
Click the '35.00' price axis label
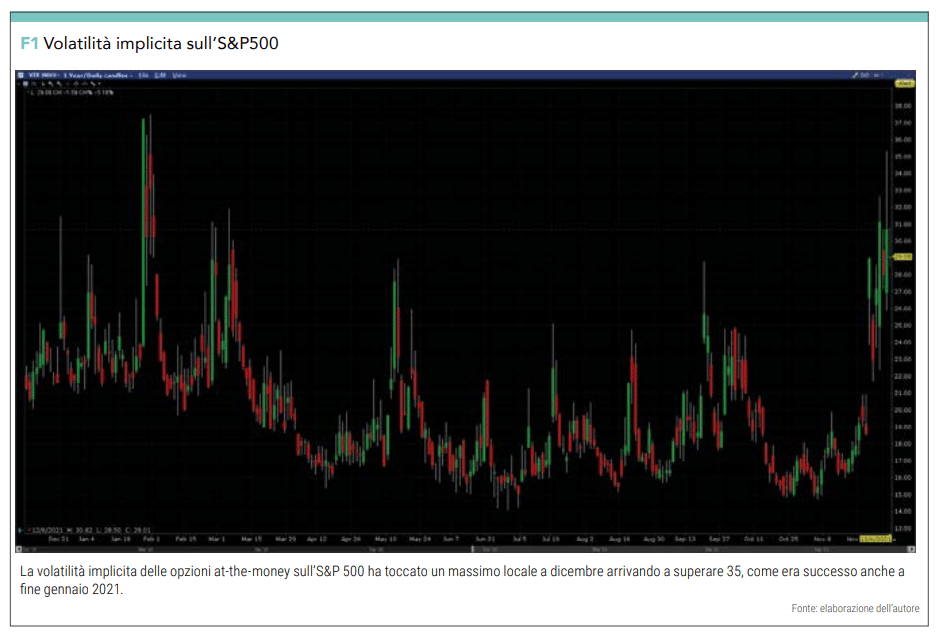pos(902,157)
